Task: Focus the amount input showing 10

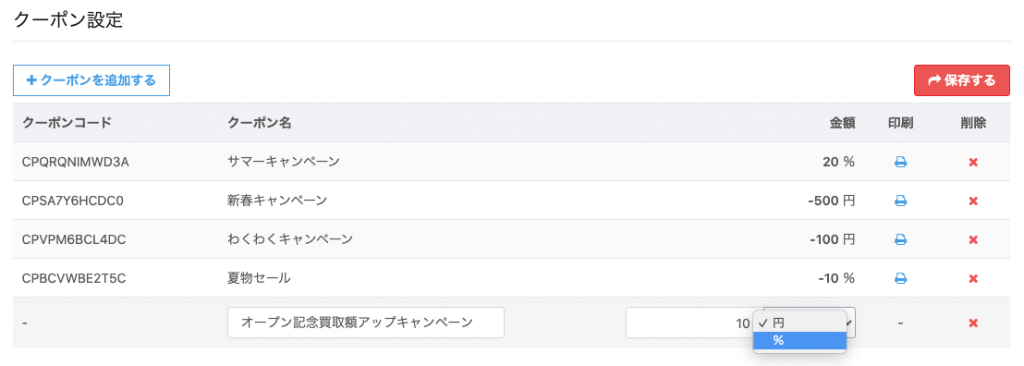Action: point(691,322)
